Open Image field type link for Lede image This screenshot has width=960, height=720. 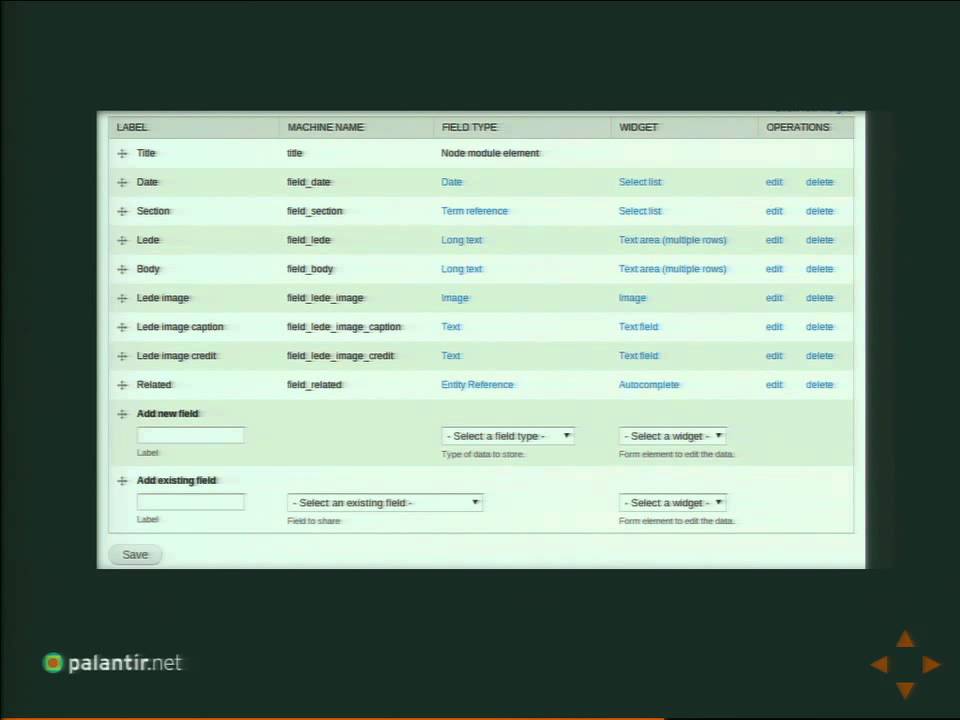click(455, 298)
